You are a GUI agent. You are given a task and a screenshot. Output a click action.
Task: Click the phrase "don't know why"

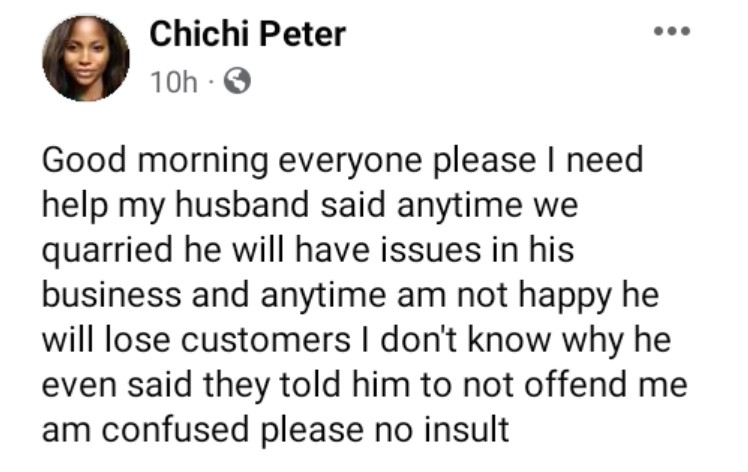coord(502,341)
